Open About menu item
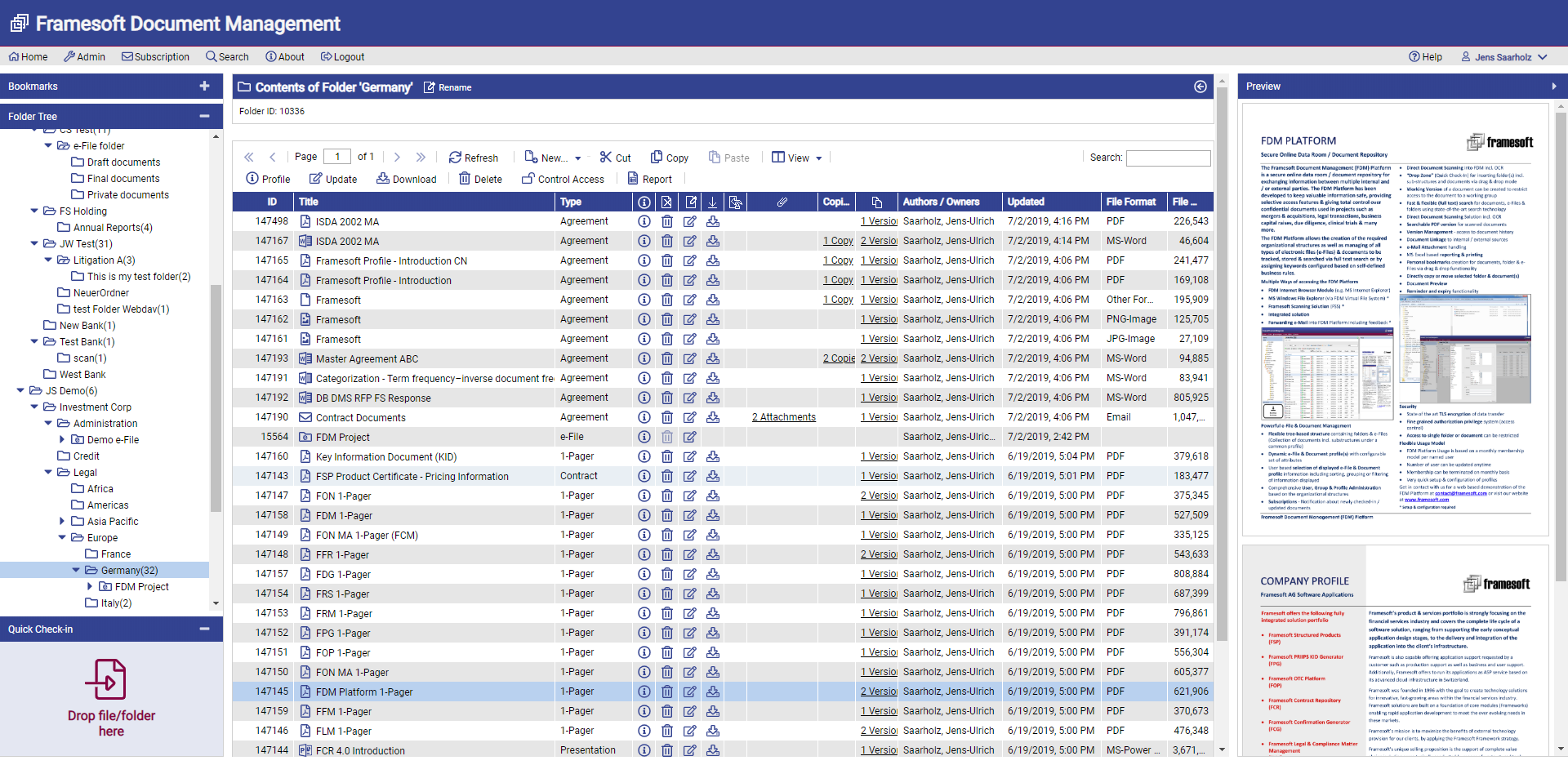The width and height of the screenshot is (1568, 765). pyautogui.click(x=285, y=57)
